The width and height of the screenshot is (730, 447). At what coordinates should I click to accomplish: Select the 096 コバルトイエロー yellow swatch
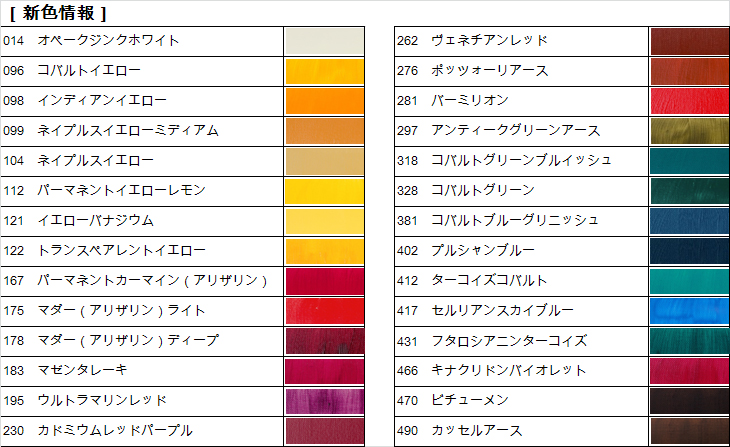[324, 71]
